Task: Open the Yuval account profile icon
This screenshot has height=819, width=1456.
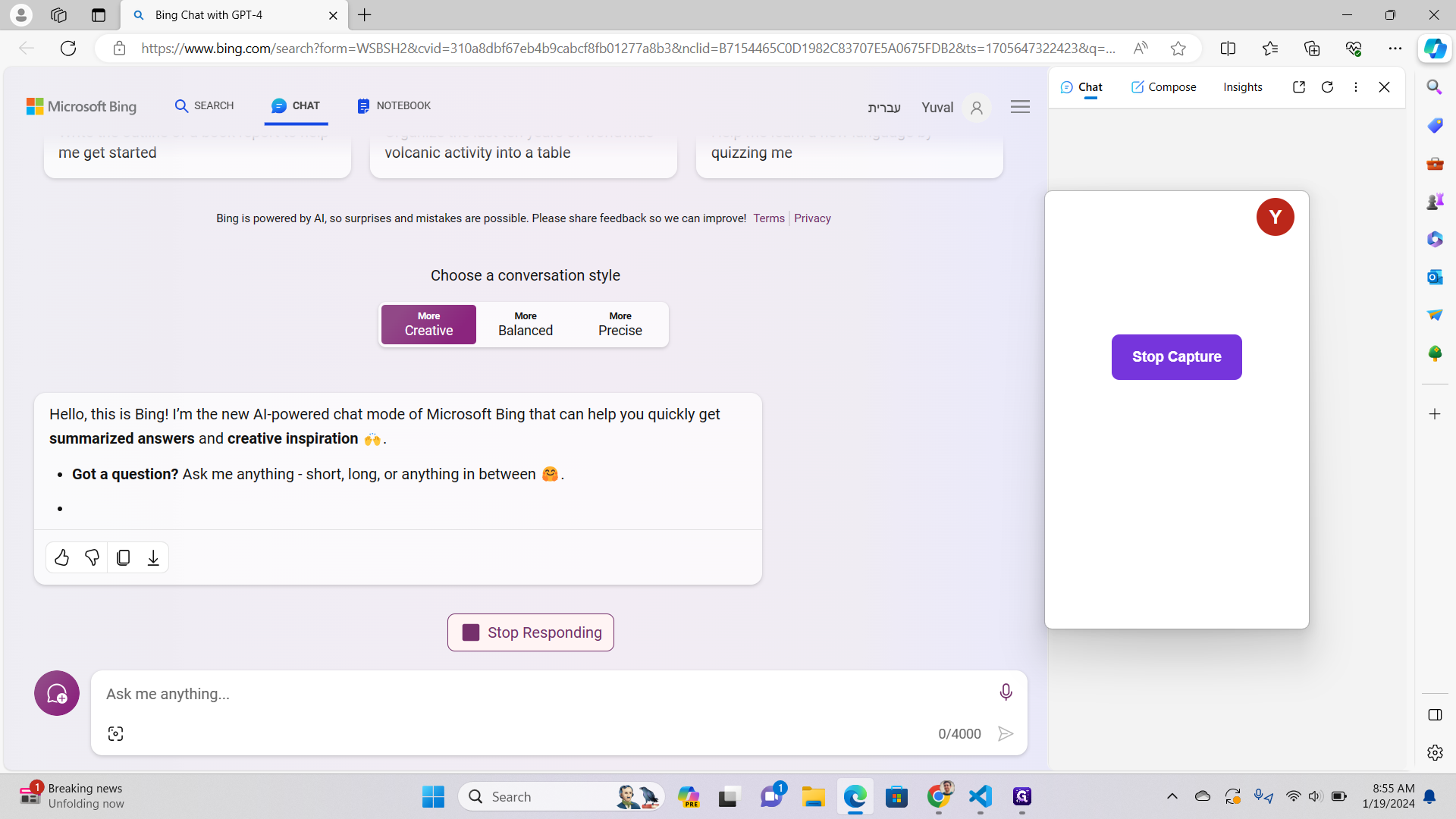Action: pyautogui.click(x=977, y=108)
